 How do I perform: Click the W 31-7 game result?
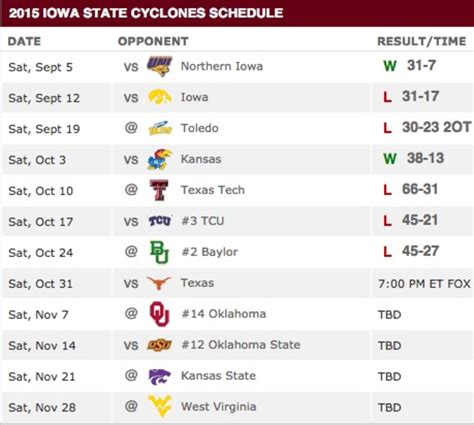click(x=410, y=65)
